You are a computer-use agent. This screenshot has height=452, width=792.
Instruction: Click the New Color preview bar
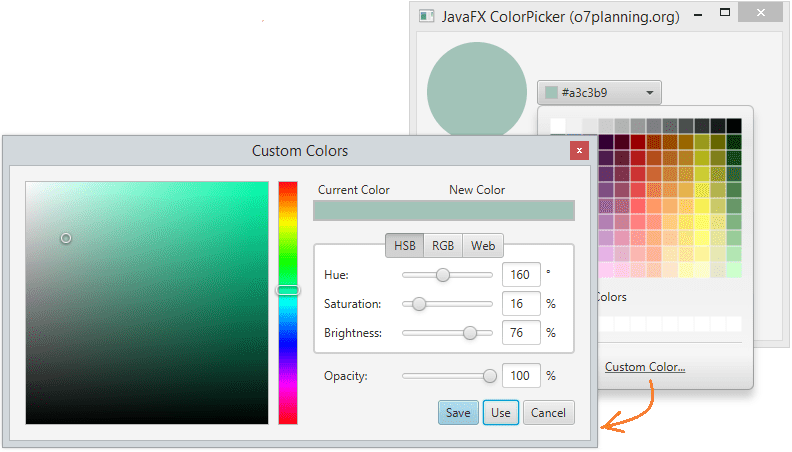[x=509, y=211]
